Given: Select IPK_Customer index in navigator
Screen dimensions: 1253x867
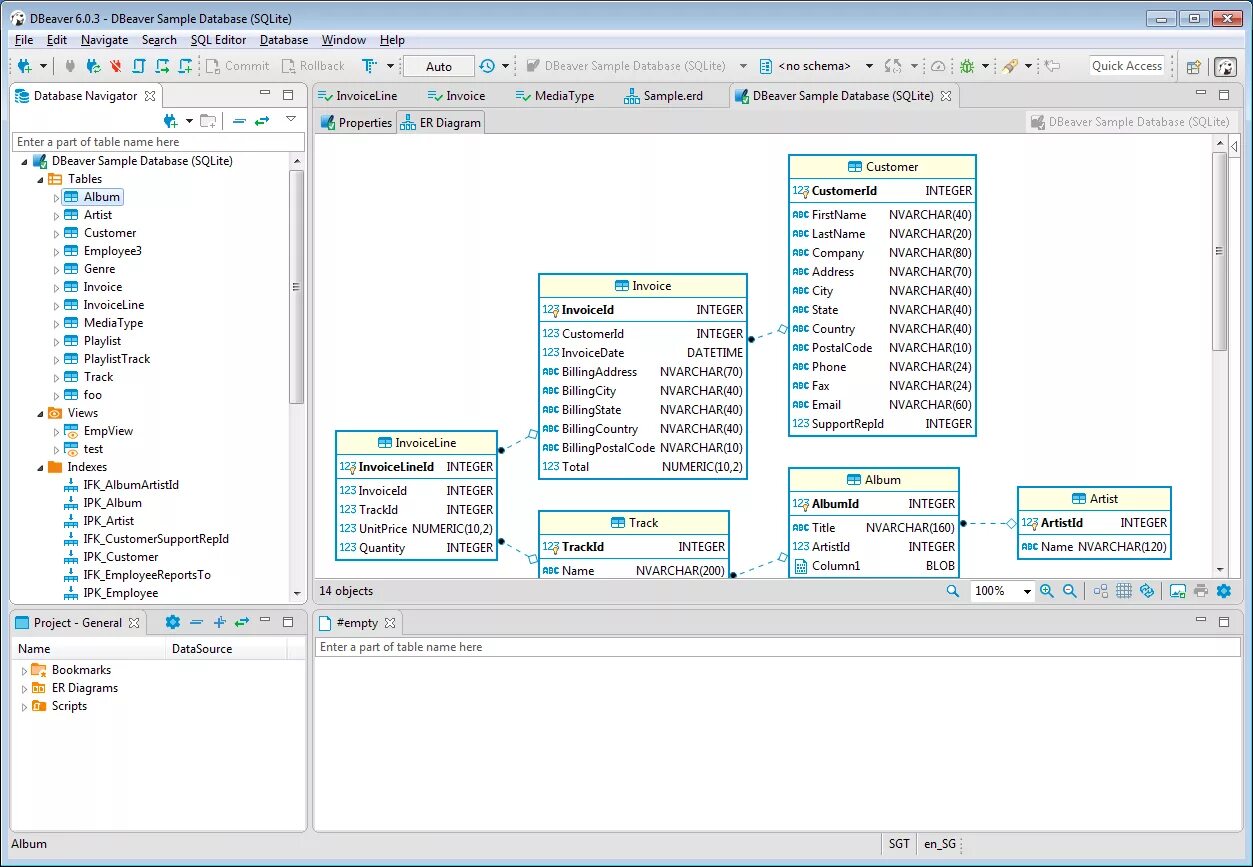Looking at the screenshot, I should click(120, 557).
